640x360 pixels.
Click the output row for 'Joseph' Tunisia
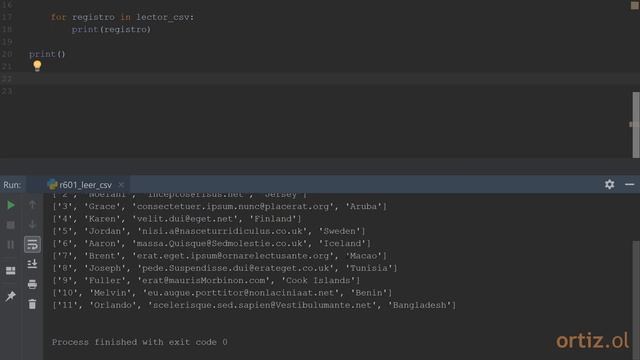(x=224, y=268)
